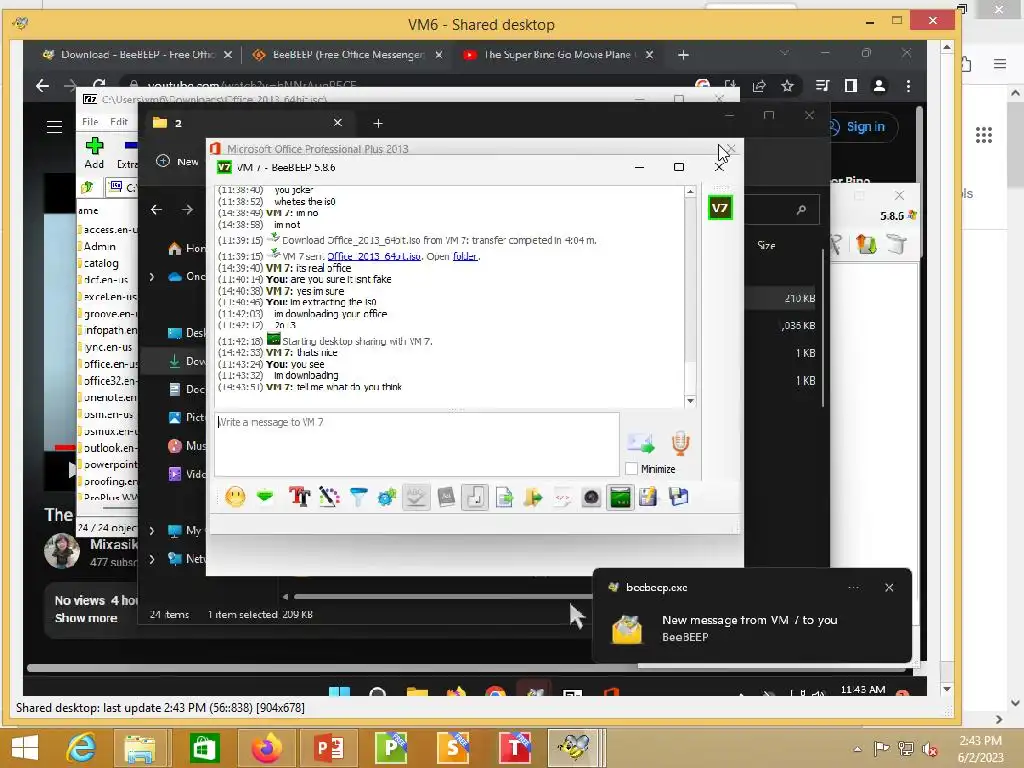Click the send message arrow icon
This screenshot has width=1024, height=768.
(641, 443)
